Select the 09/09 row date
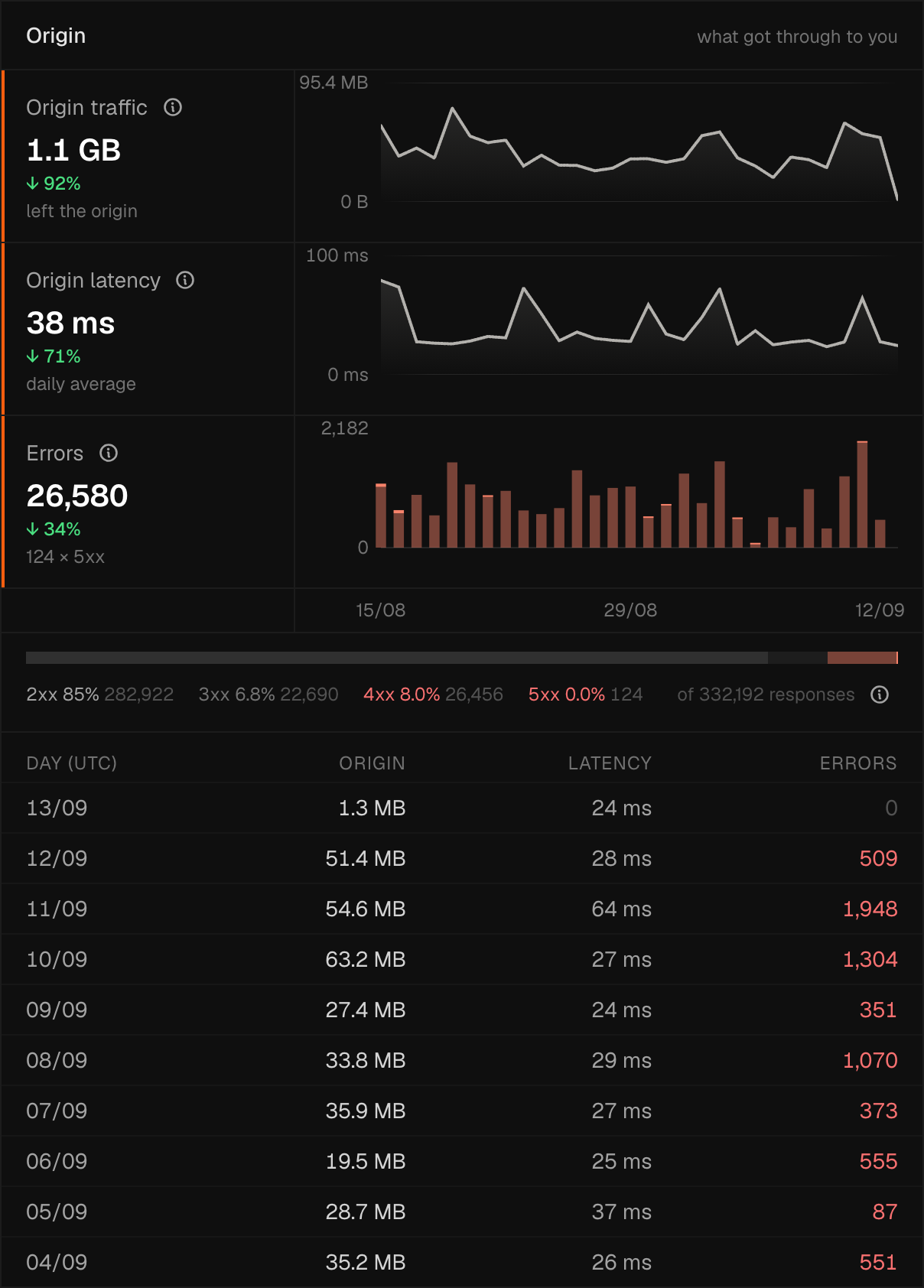This screenshot has height=1288, width=924. pos(57,1010)
